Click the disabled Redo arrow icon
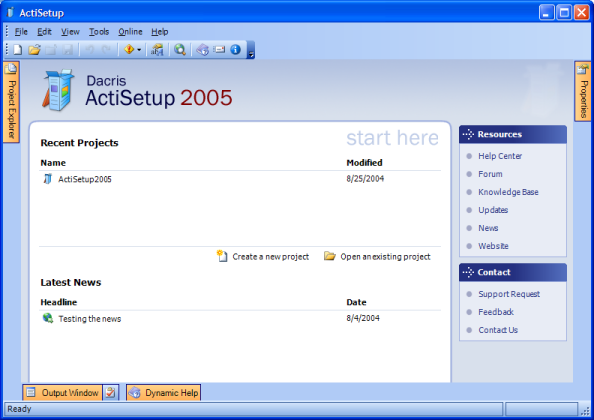Viewport: 594px width, 420px height. [x=106, y=50]
